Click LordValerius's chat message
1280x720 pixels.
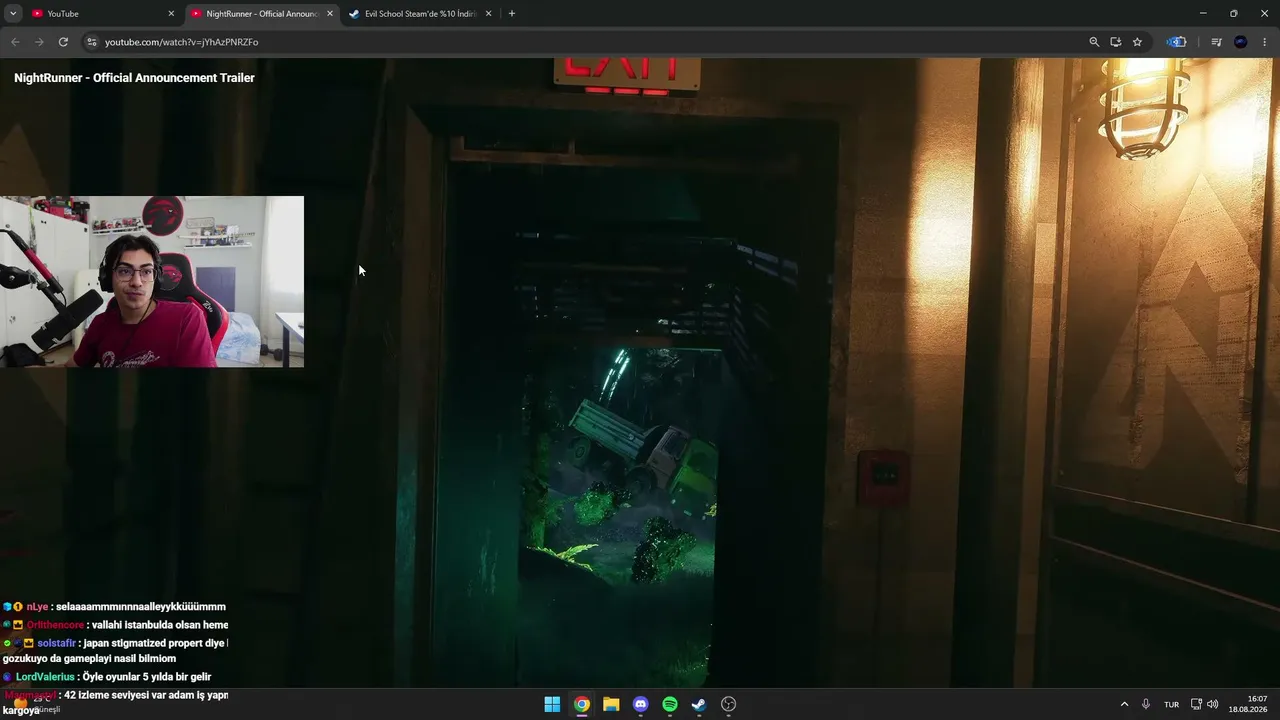click(108, 677)
